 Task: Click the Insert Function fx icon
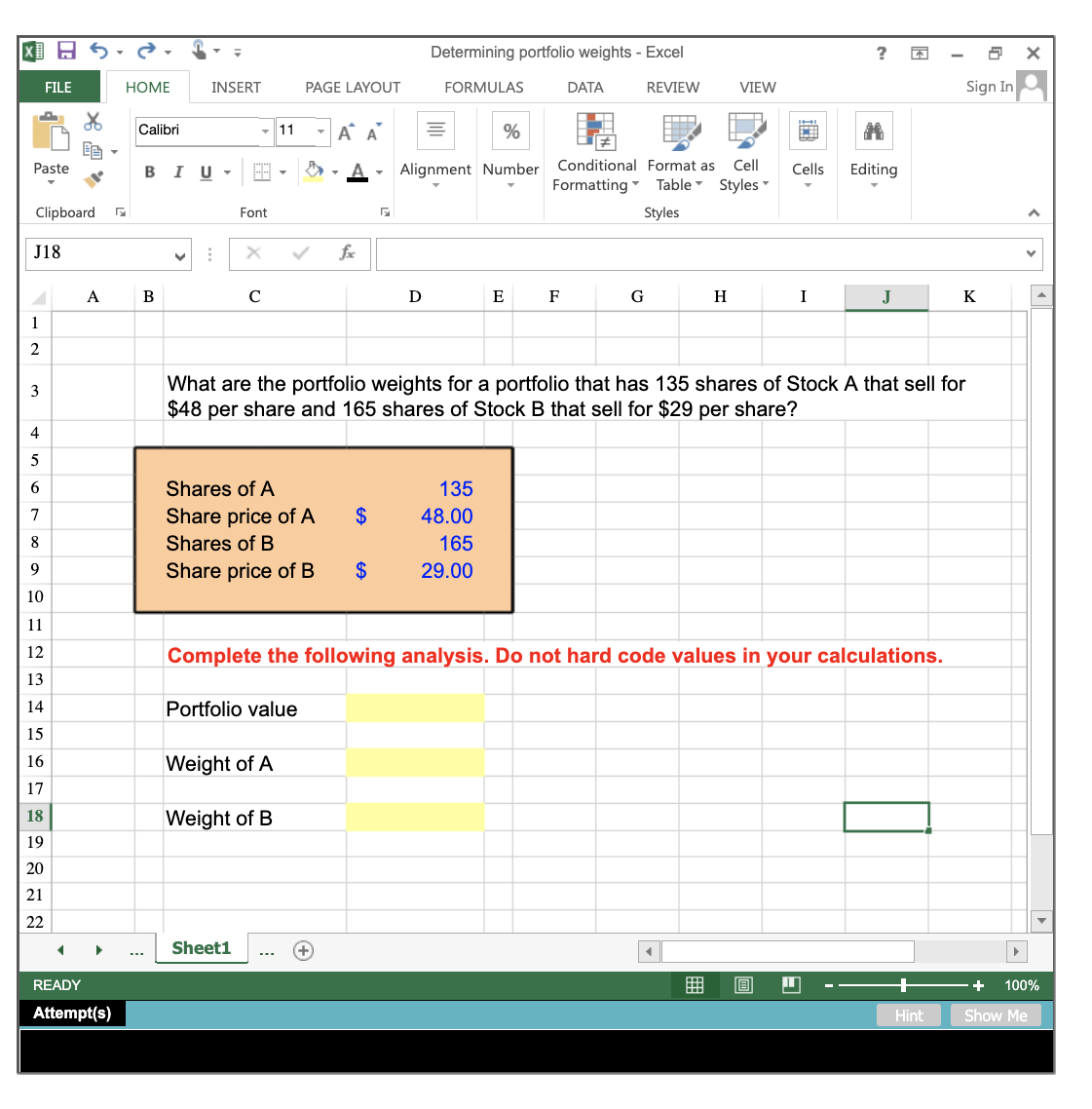pos(346,253)
